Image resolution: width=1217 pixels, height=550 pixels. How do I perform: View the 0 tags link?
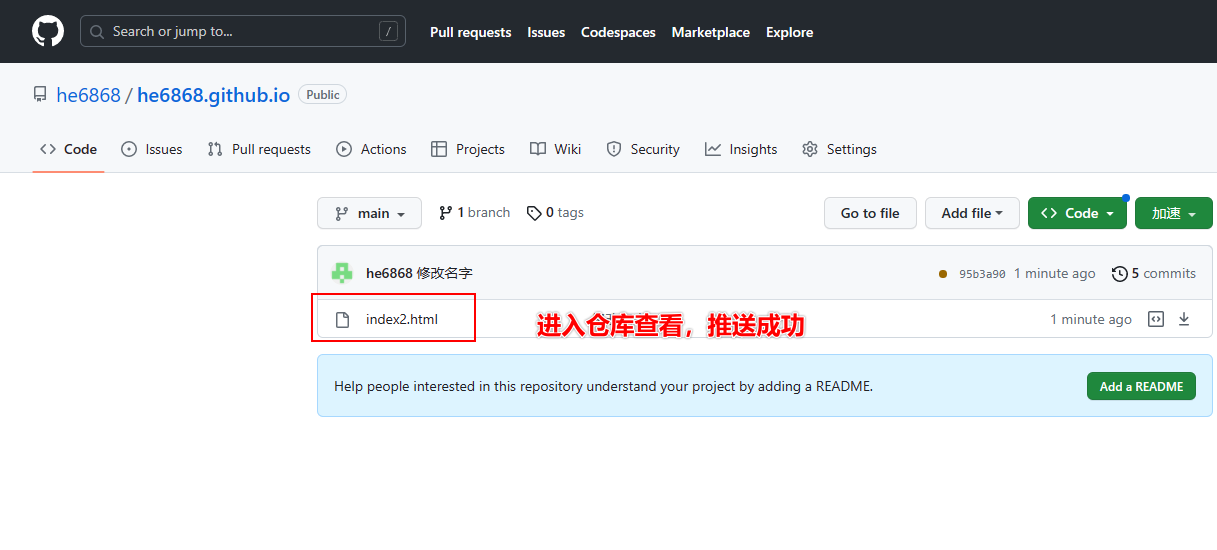(555, 213)
